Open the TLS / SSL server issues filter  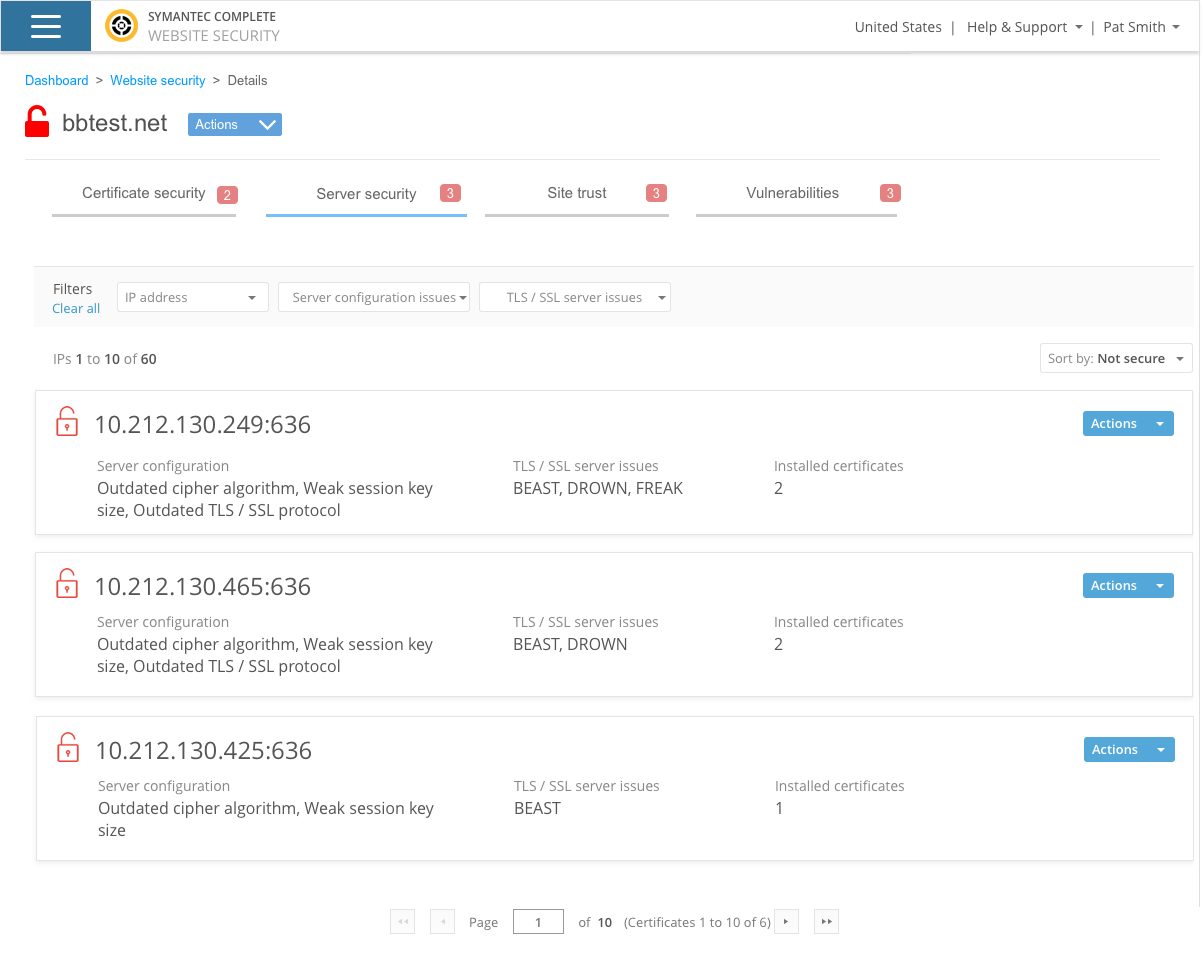click(x=575, y=297)
